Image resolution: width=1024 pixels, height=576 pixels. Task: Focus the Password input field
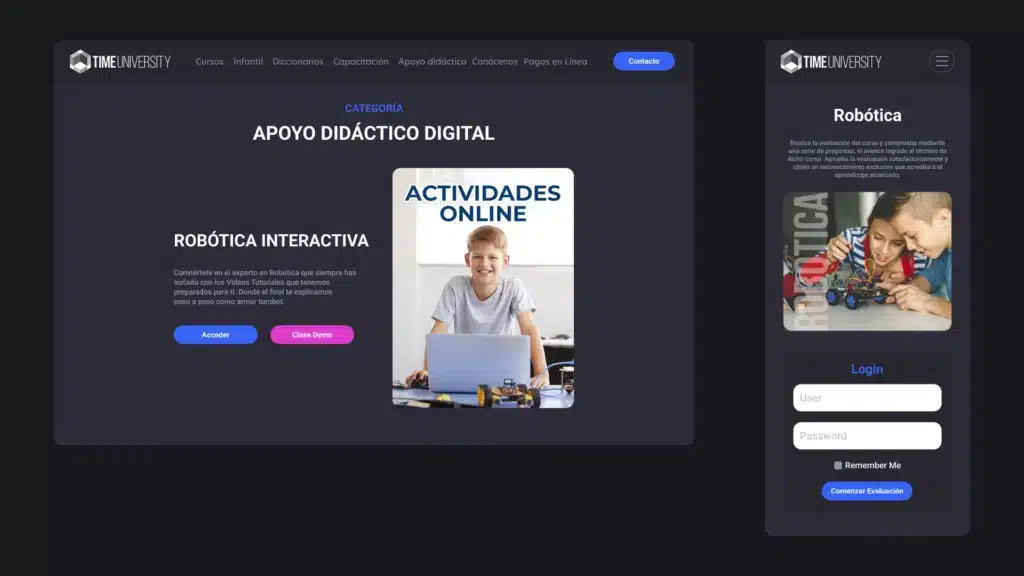pos(866,436)
